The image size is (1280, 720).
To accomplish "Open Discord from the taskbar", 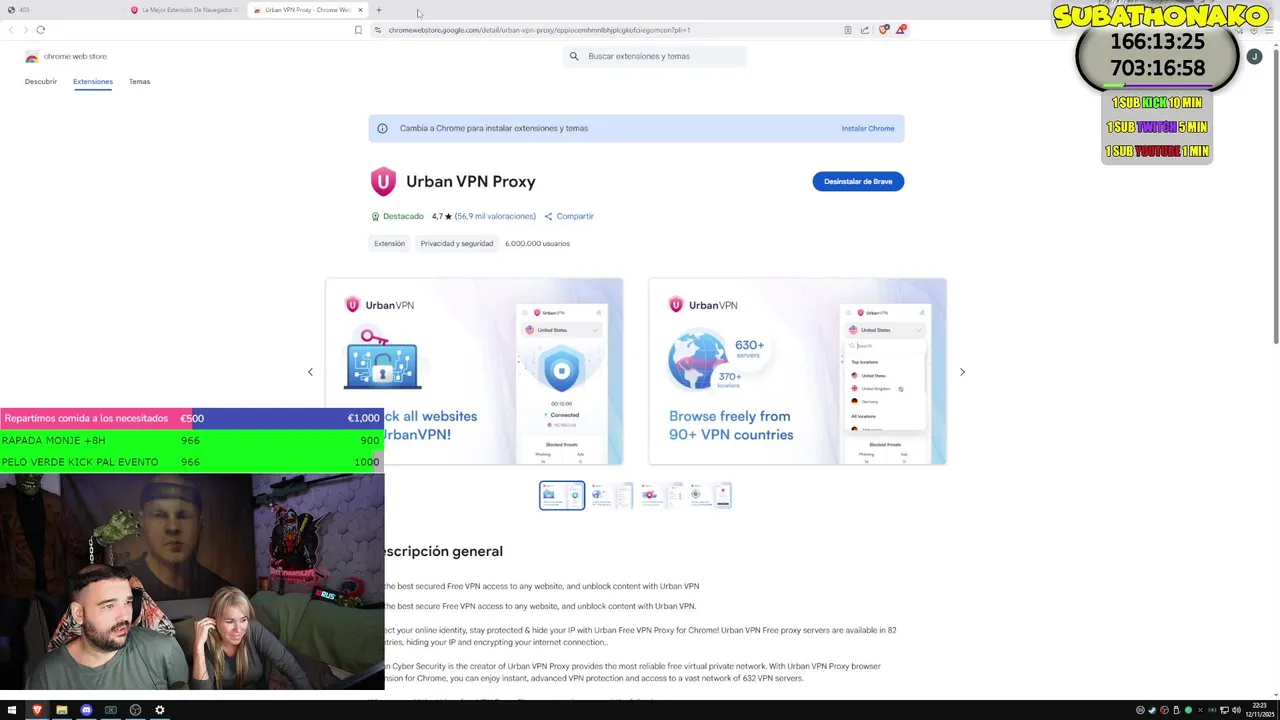I will (x=86, y=710).
